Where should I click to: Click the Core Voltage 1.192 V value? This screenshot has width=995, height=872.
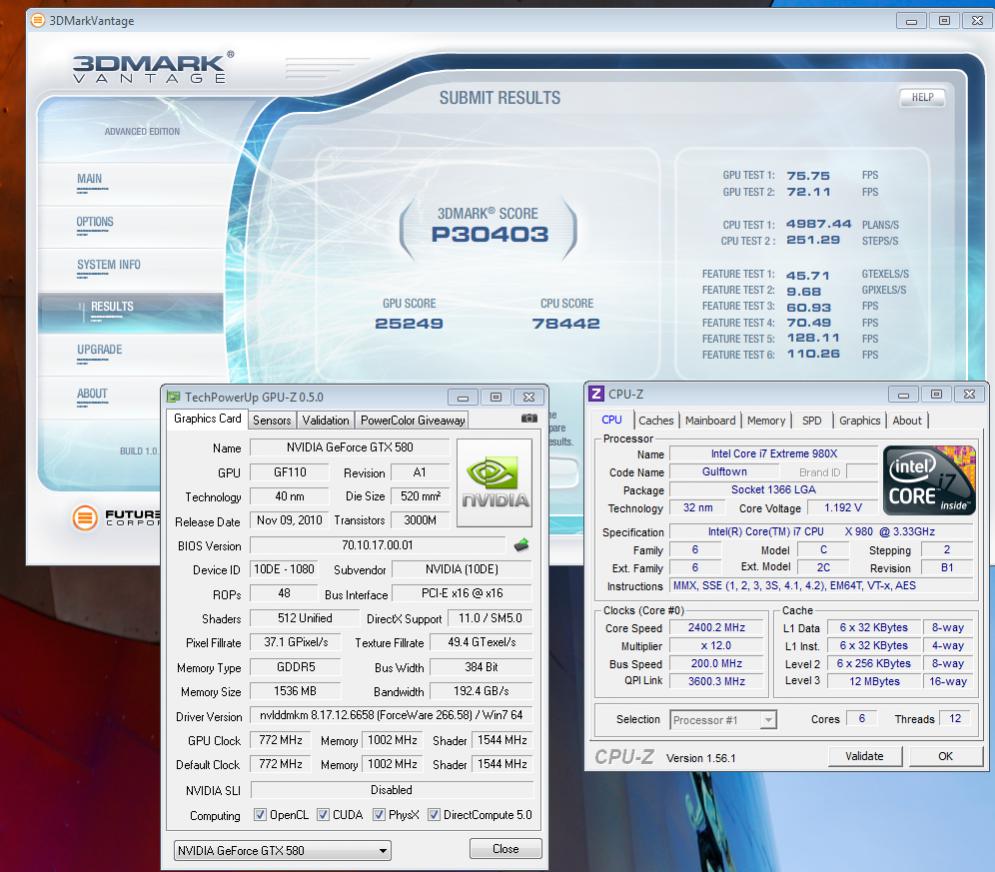click(x=843, y=508)
